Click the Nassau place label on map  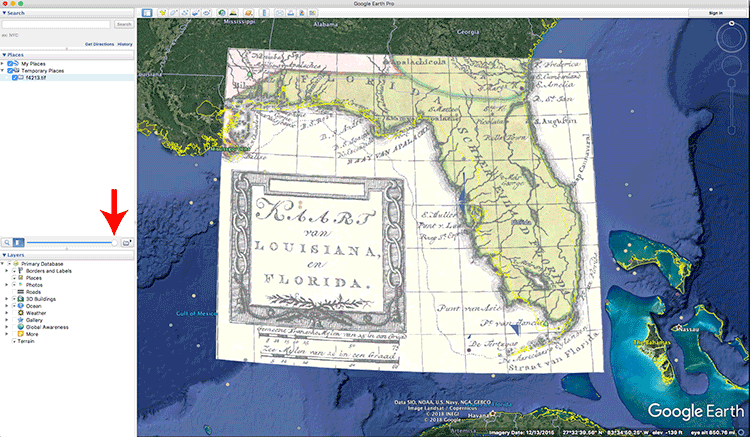coord(689,329)
